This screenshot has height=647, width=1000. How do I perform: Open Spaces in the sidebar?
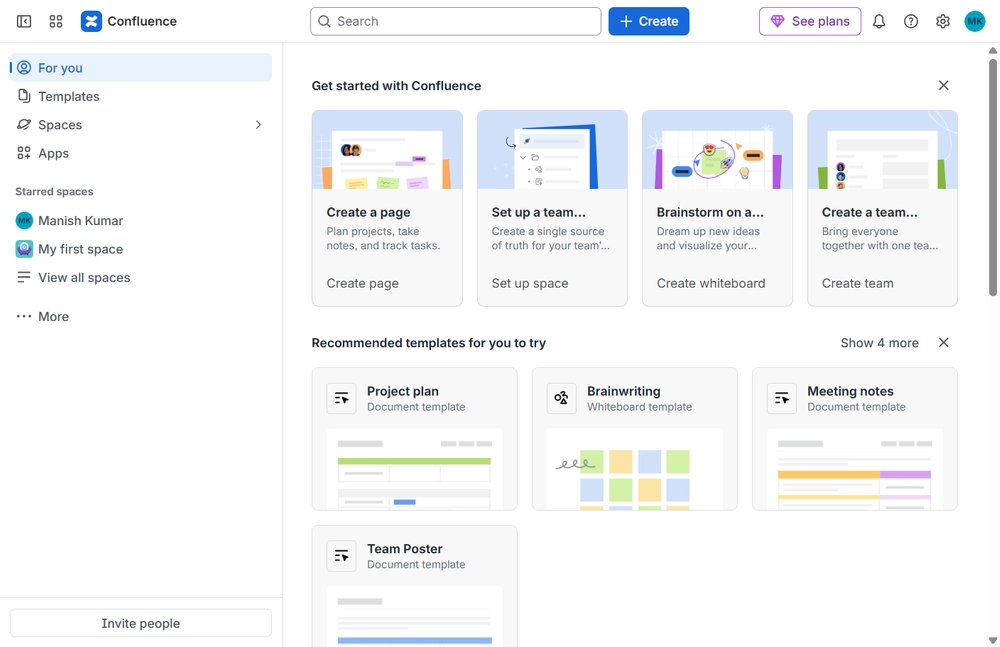click(141, 124)
